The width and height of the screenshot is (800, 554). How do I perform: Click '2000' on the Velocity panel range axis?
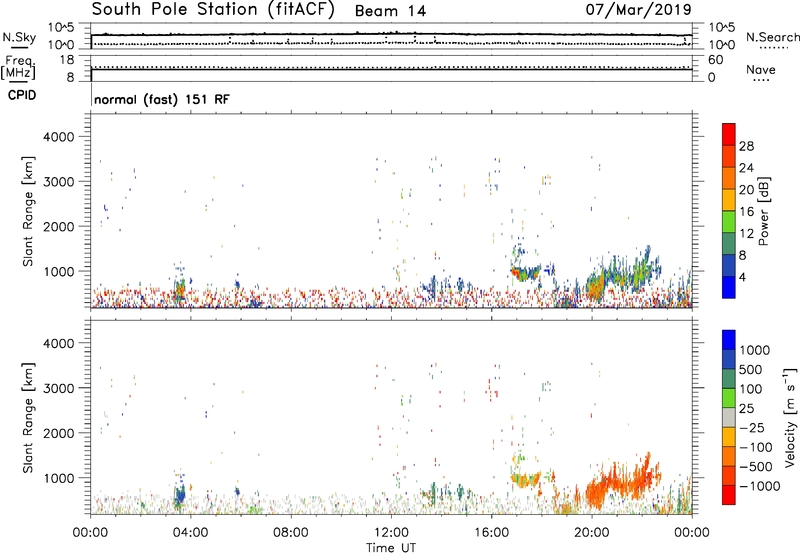(x=58, y=433)
